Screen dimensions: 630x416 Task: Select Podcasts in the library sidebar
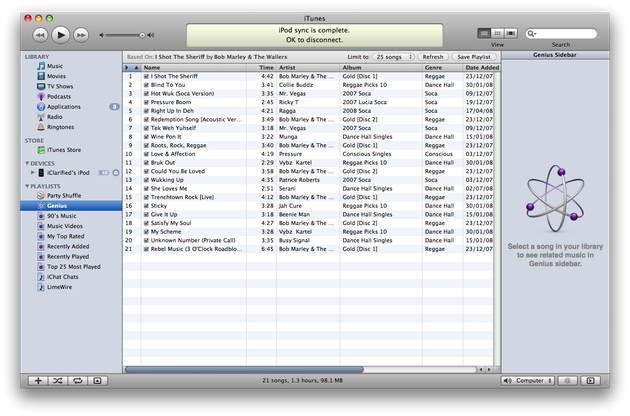tap(61, 96)
